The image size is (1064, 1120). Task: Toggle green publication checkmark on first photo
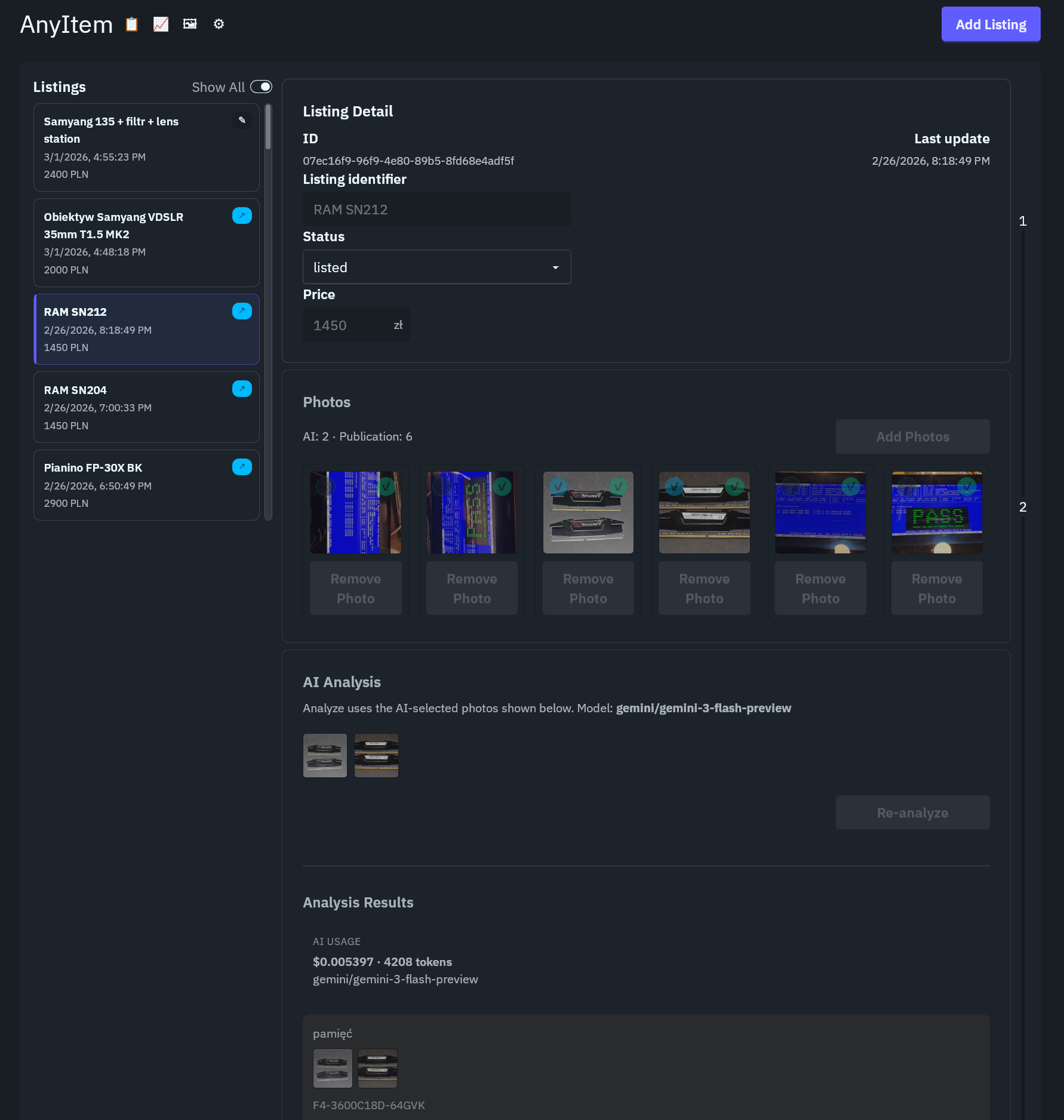[386, 487]
